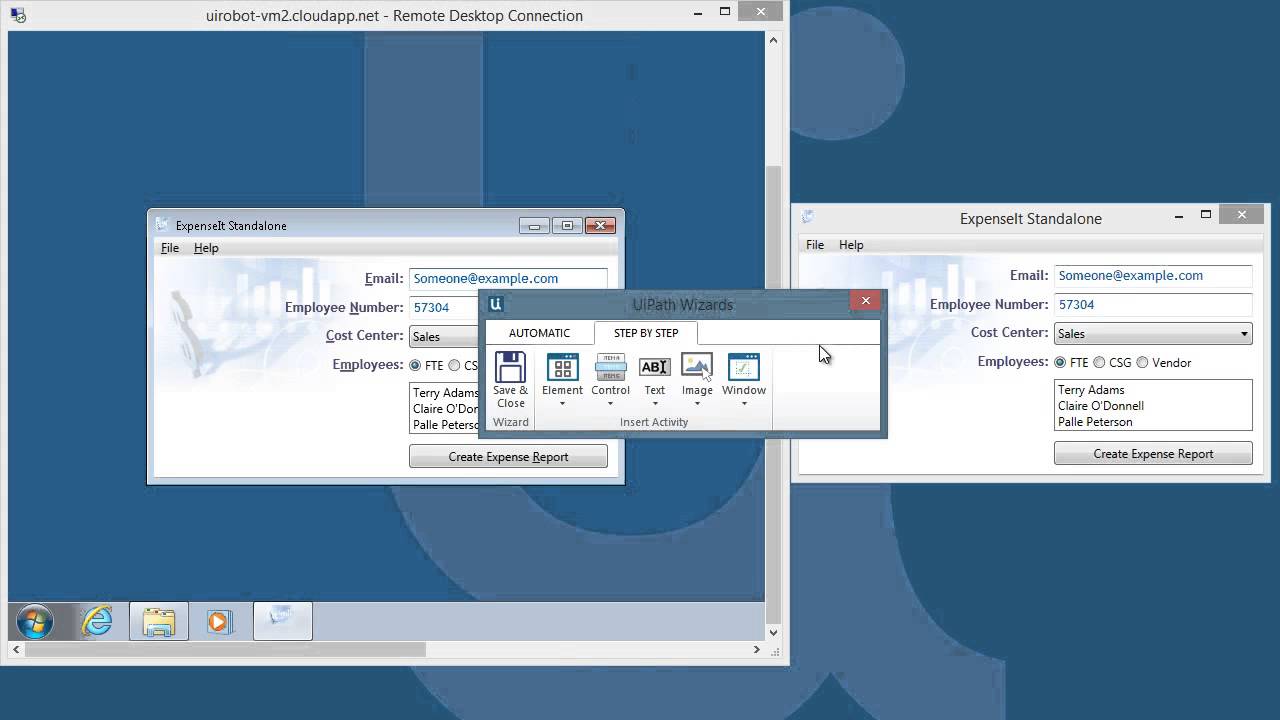The width and height of the screenshot is (1280, 720).
Task: Select Terry Adams in the remote employee list
Action: [x=446, y=393]
